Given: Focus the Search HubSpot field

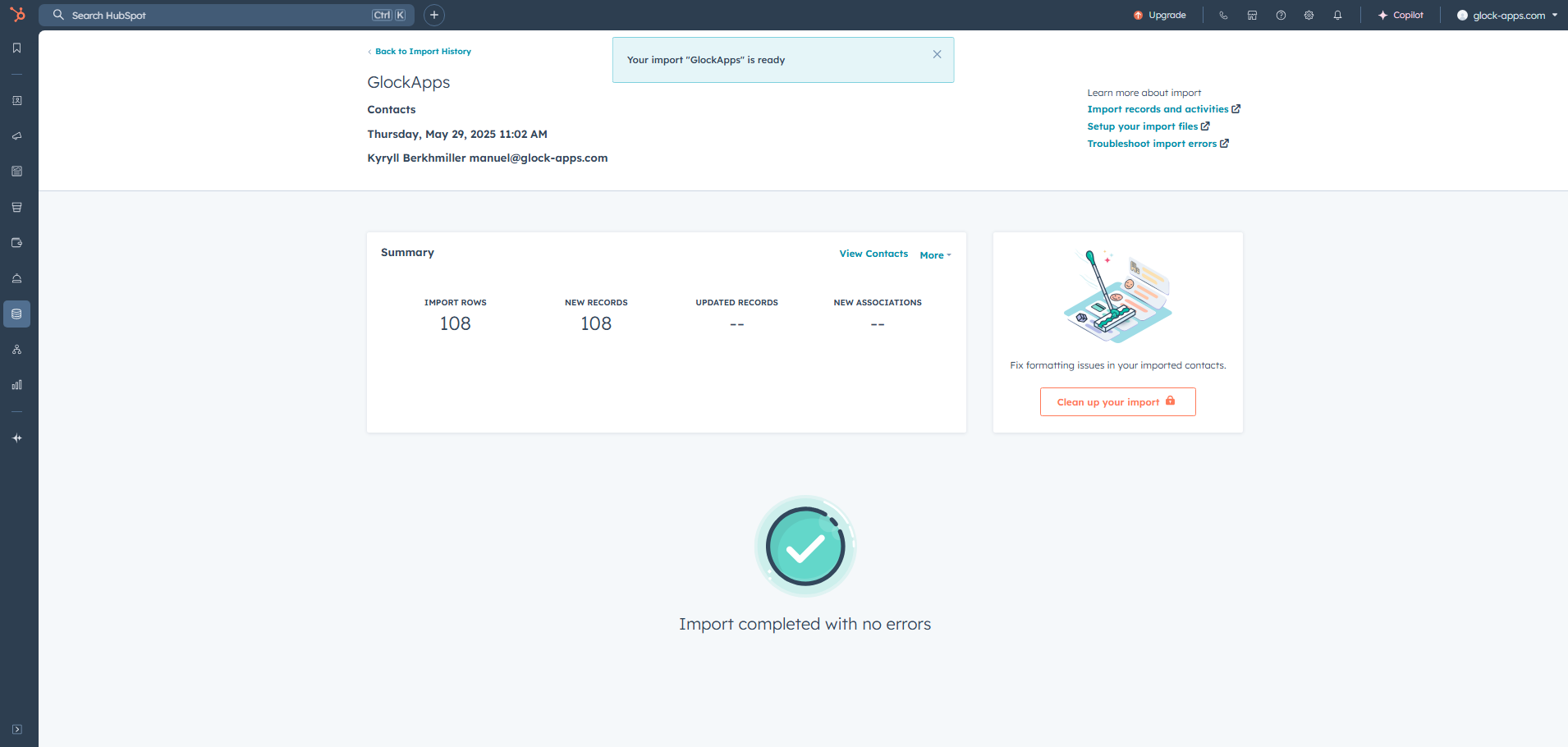Looking at the screenshot, I should pos(227,15).
